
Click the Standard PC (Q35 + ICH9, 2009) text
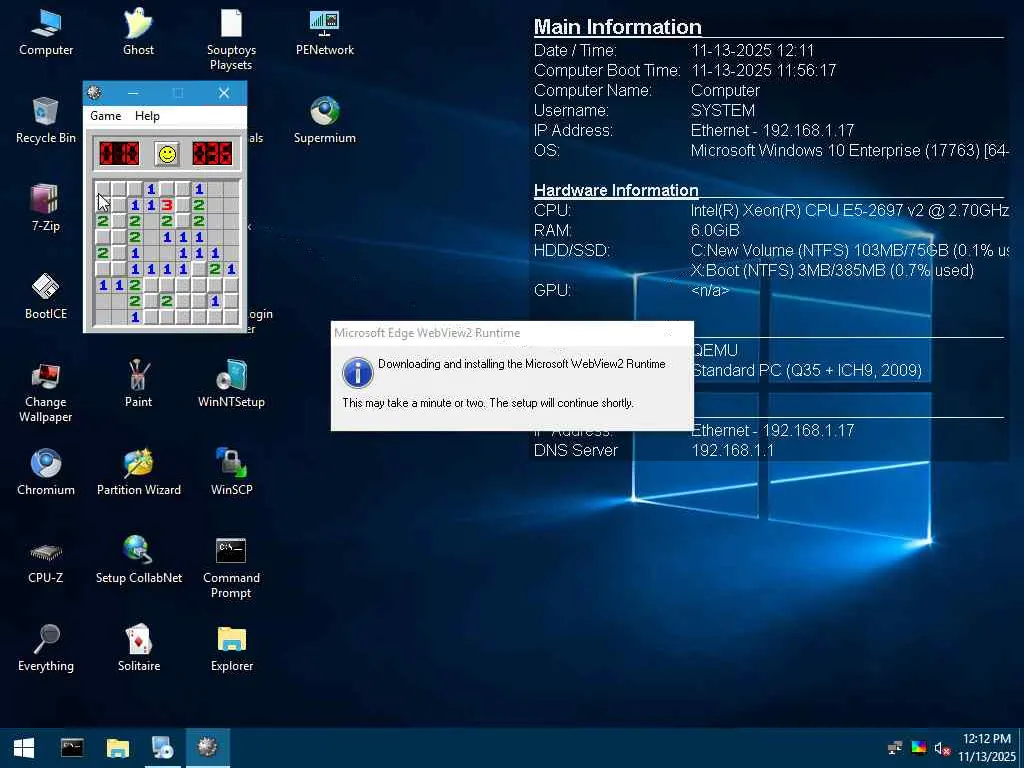(x=807, y=370)
